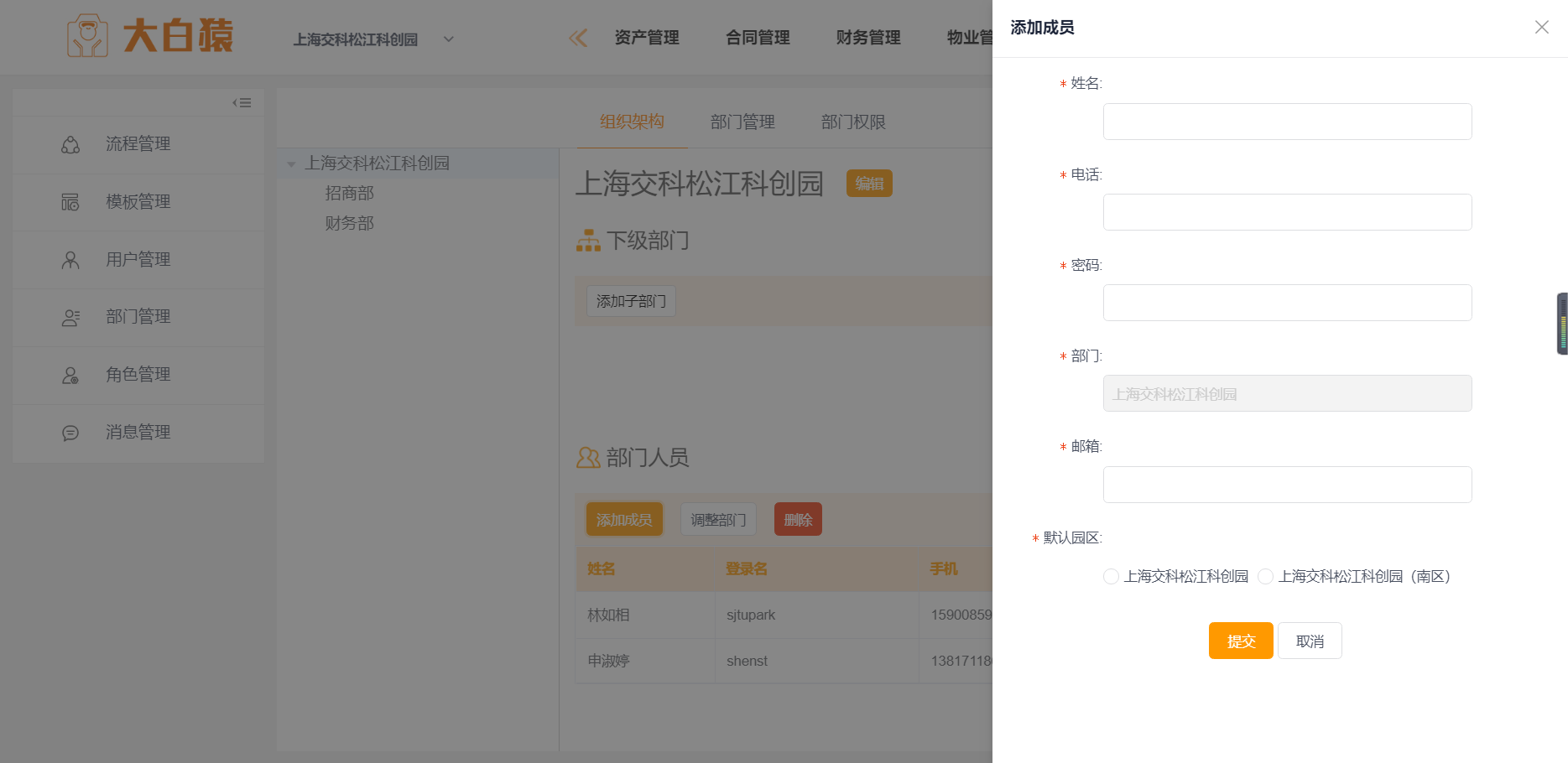Click the disabled 部门 field

click(x=1287, y=393)
